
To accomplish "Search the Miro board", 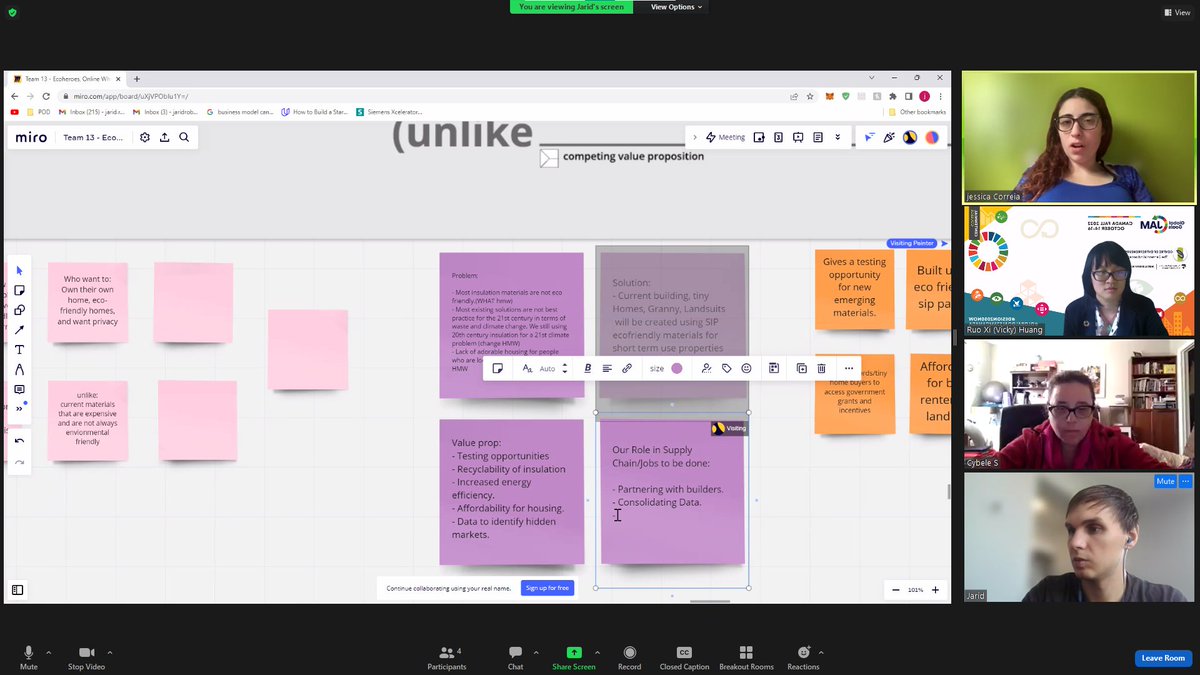I will [184, 137].
